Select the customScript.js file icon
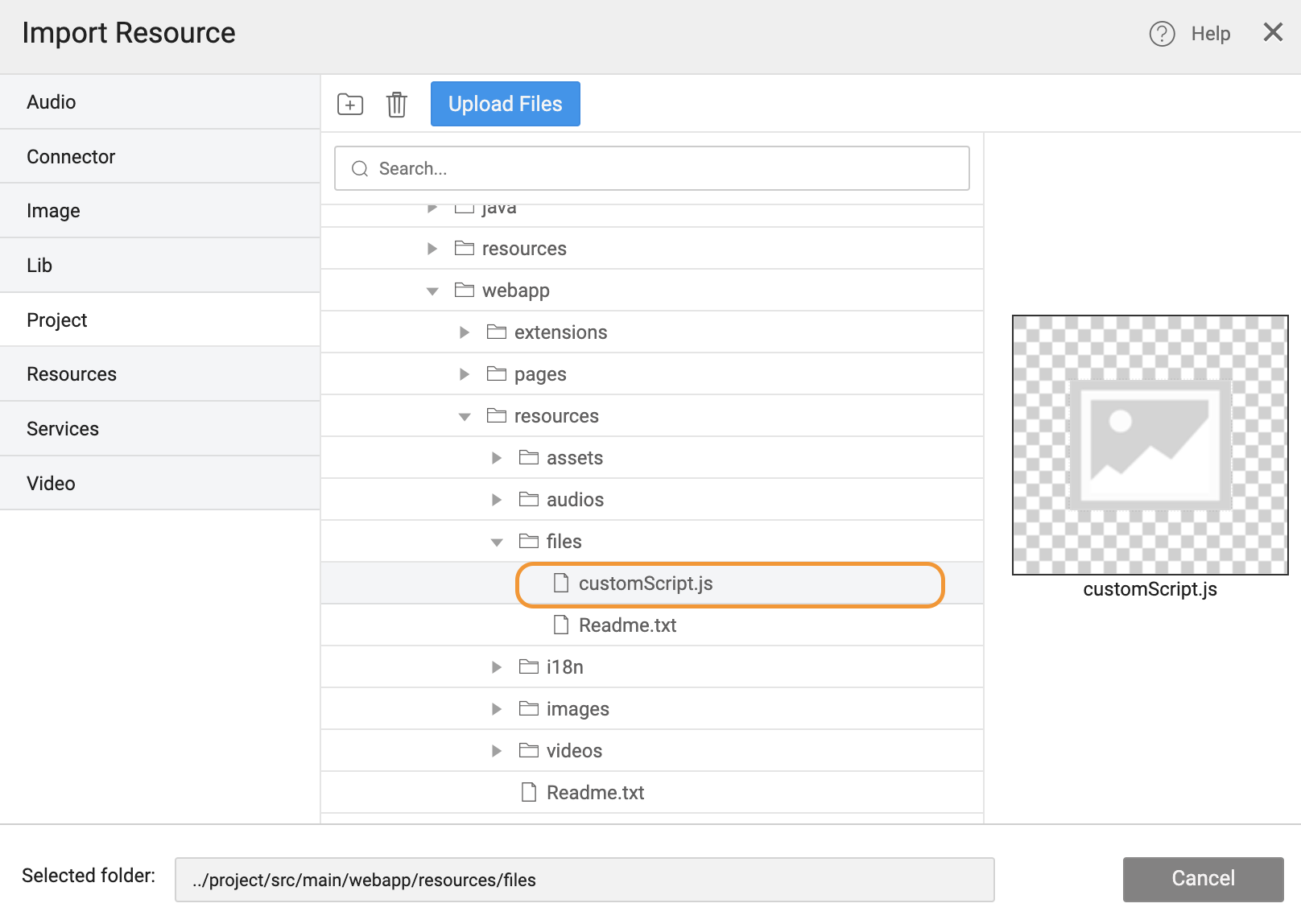1301x924 pixels. tap(560, 584)
